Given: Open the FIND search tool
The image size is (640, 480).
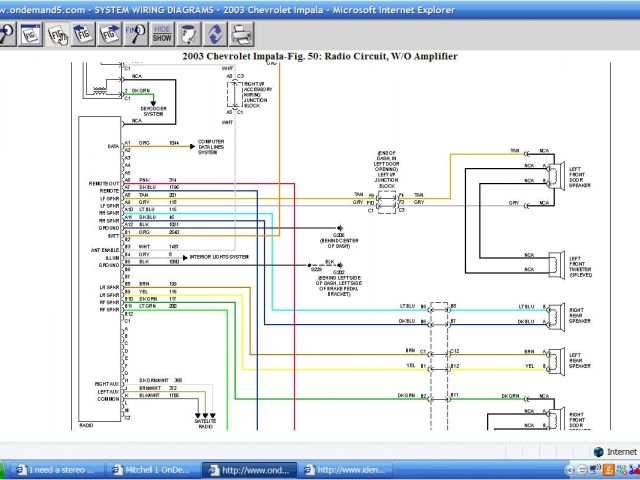Looking at the screenshot, I should click(136, 33).
